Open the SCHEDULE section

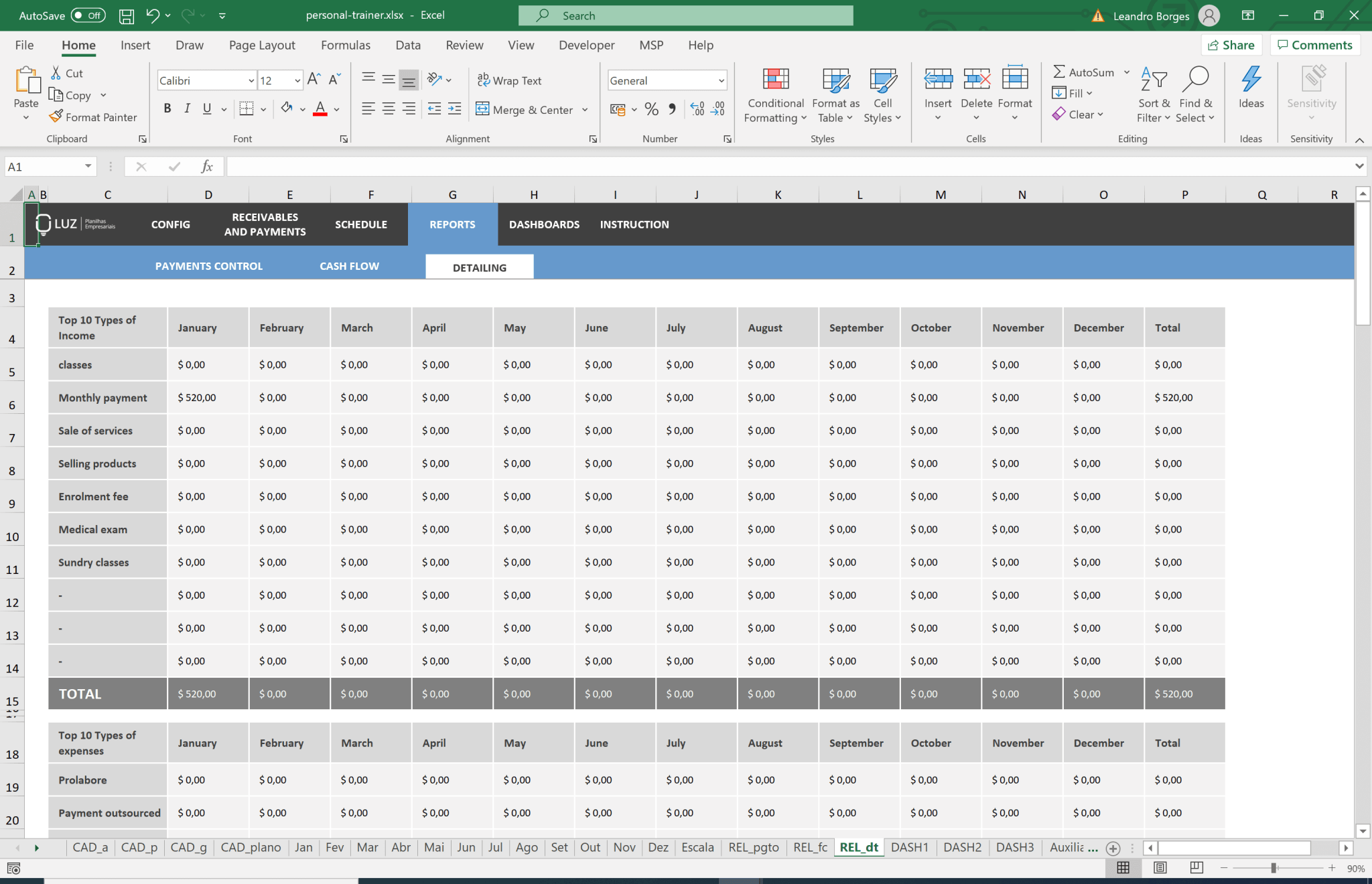(x=361, y=224)
